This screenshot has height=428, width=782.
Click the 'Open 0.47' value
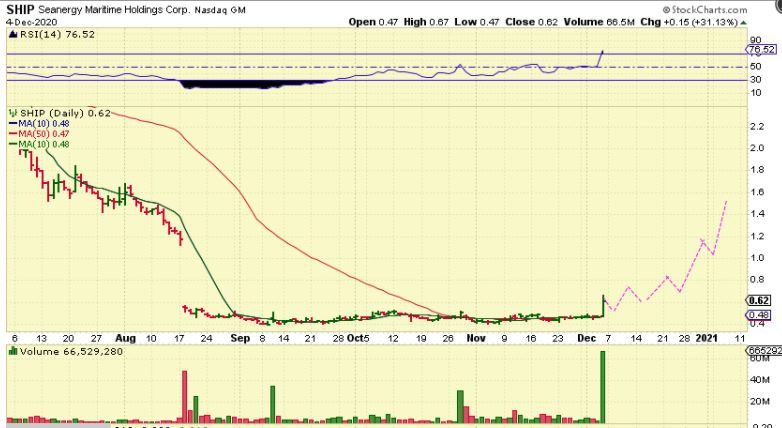coord(373,22)
